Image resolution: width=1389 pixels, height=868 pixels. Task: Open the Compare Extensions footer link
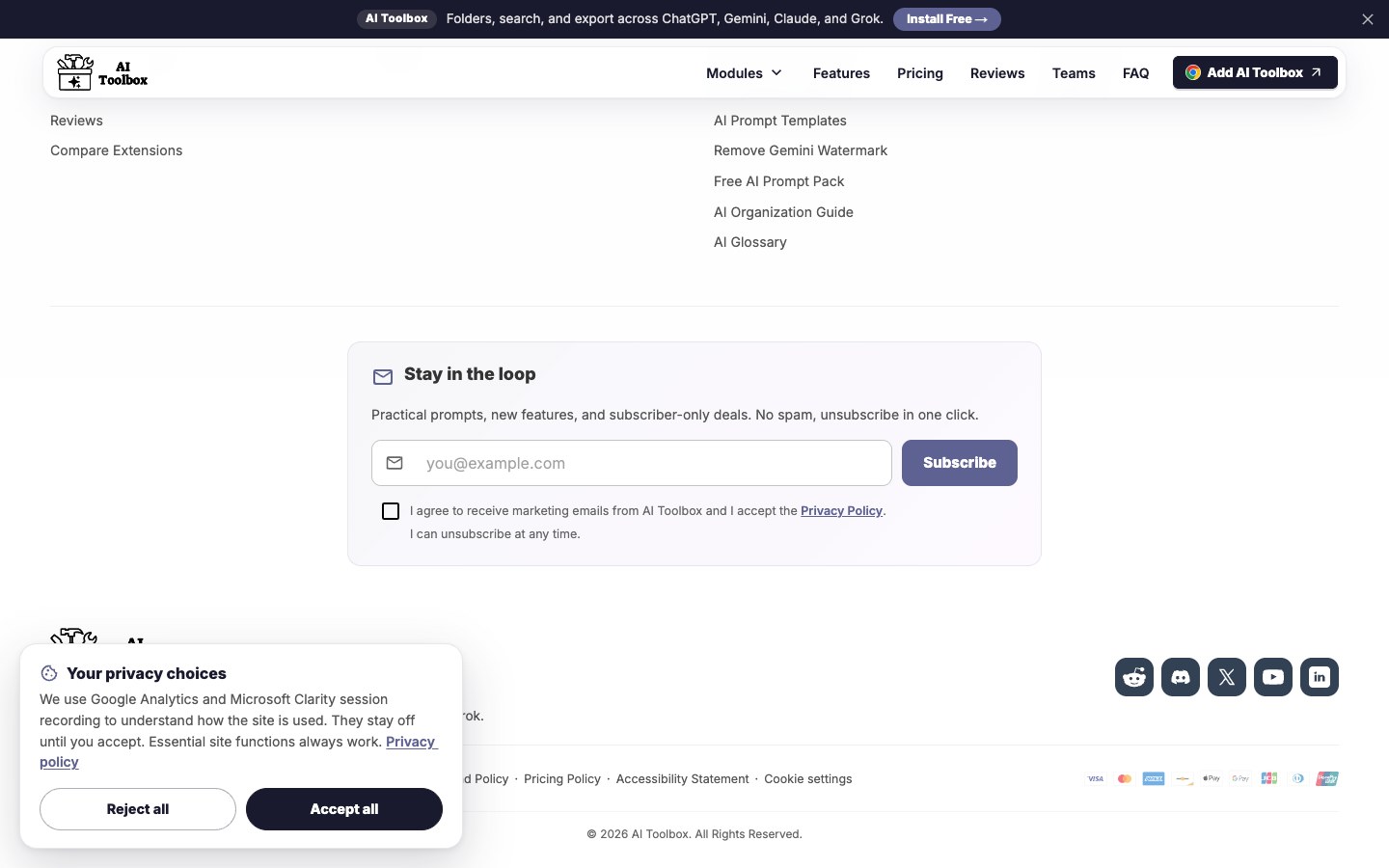(x=116, y=150)
